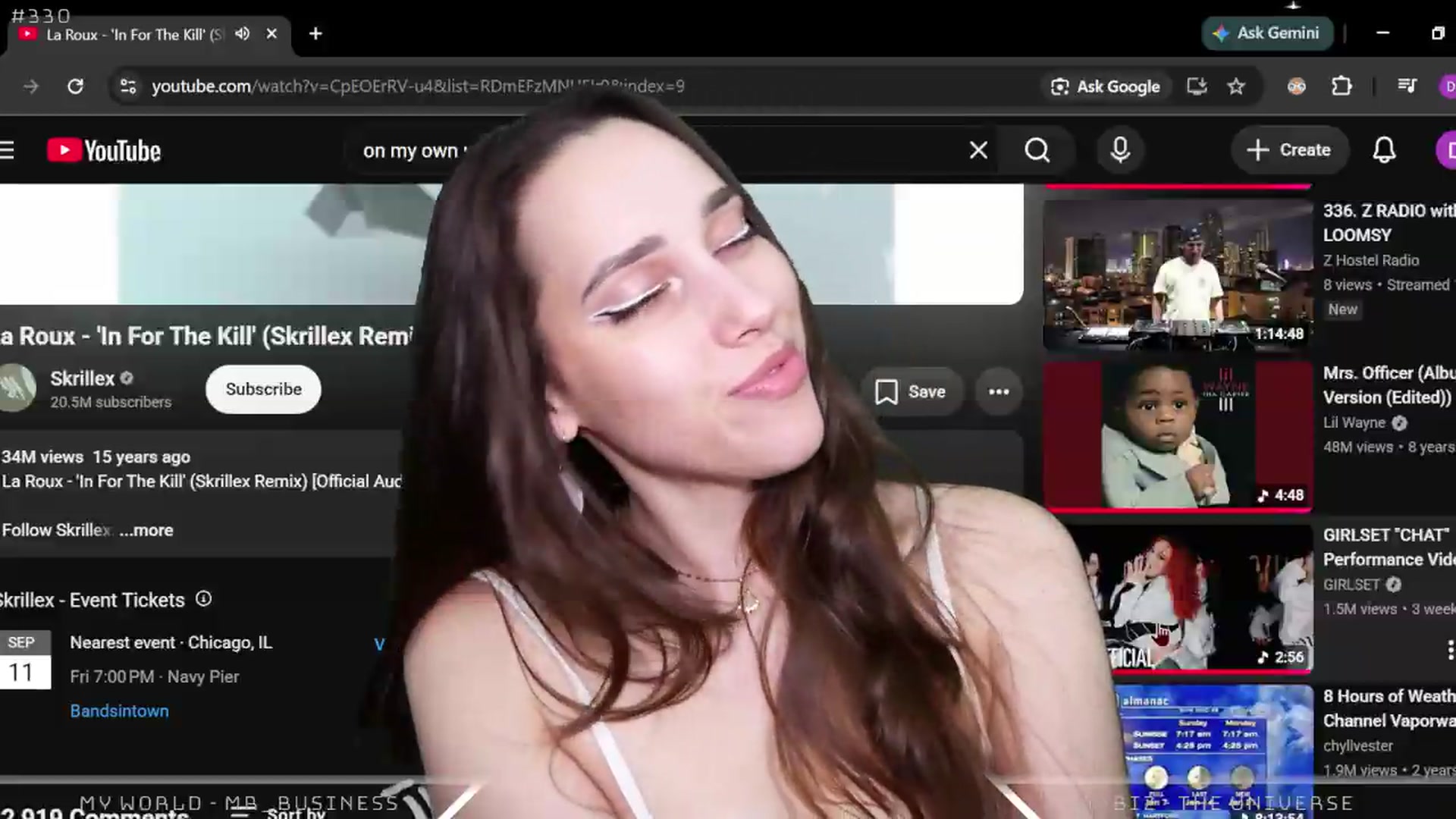Open GIRLSET CHAT performance thumbnail
This screenshot has width=1456, height=819.
[x=1191, y=598]
